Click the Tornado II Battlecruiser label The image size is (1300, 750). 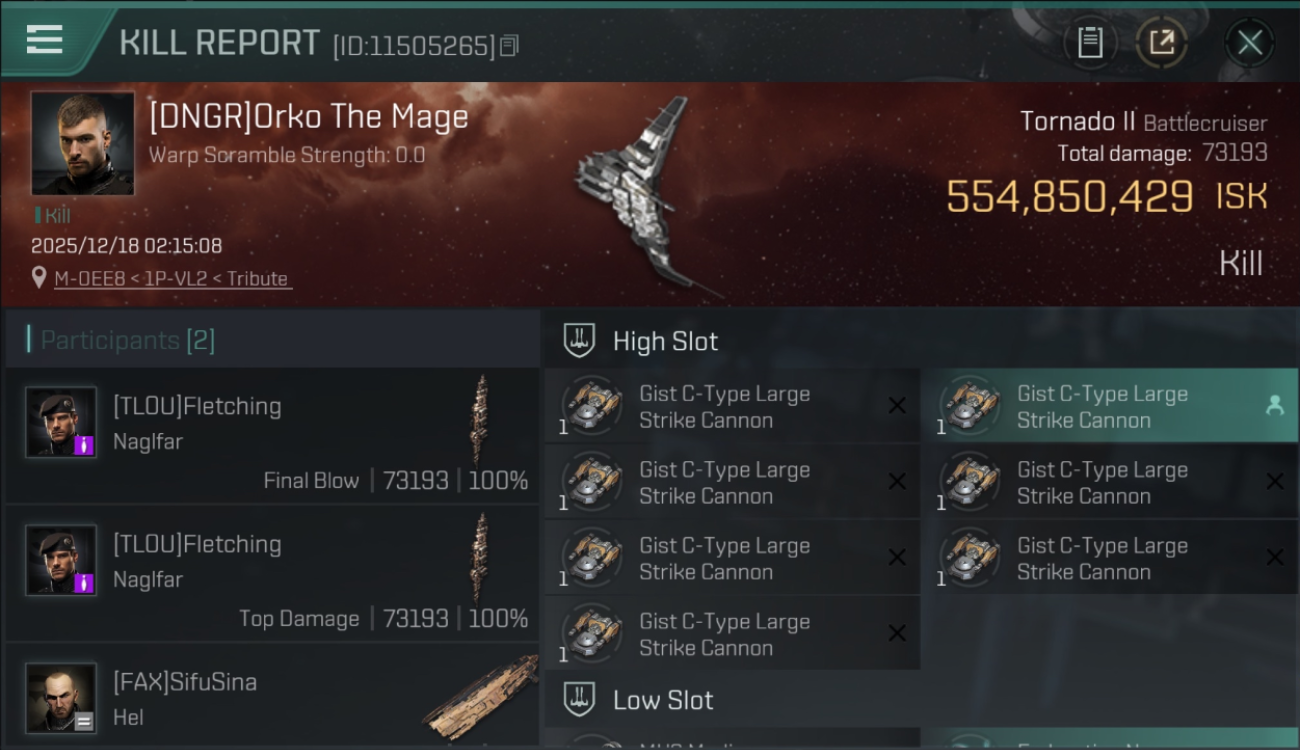[1143, 122]
